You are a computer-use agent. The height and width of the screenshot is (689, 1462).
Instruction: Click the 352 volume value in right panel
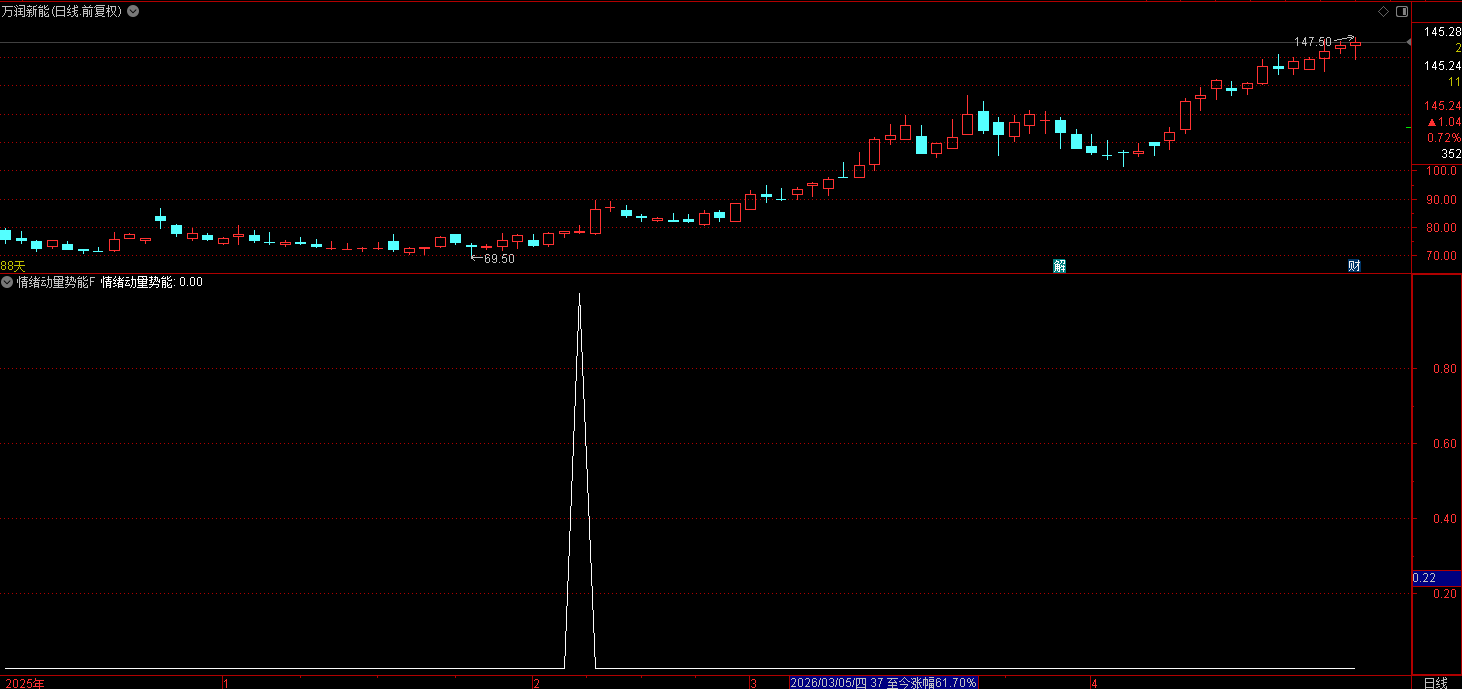click(x=1451, y=154)
